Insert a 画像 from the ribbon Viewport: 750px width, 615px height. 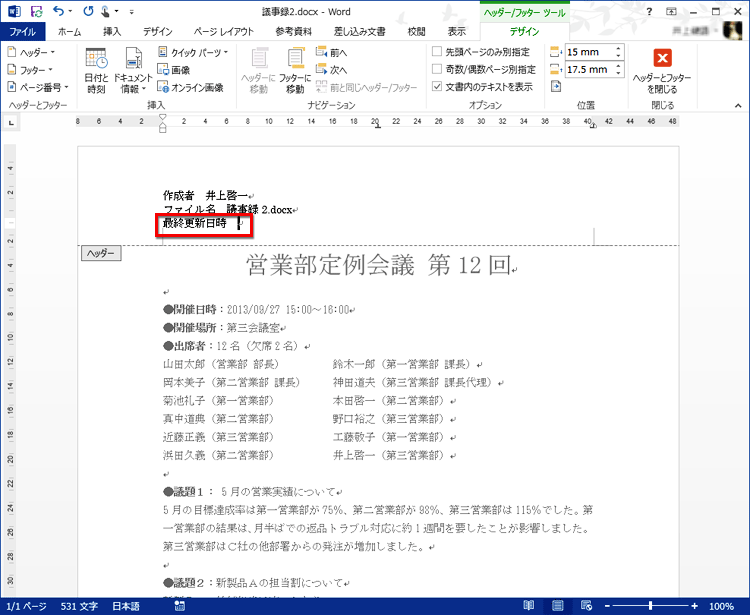pyautogui.click(x=174, y=70)
